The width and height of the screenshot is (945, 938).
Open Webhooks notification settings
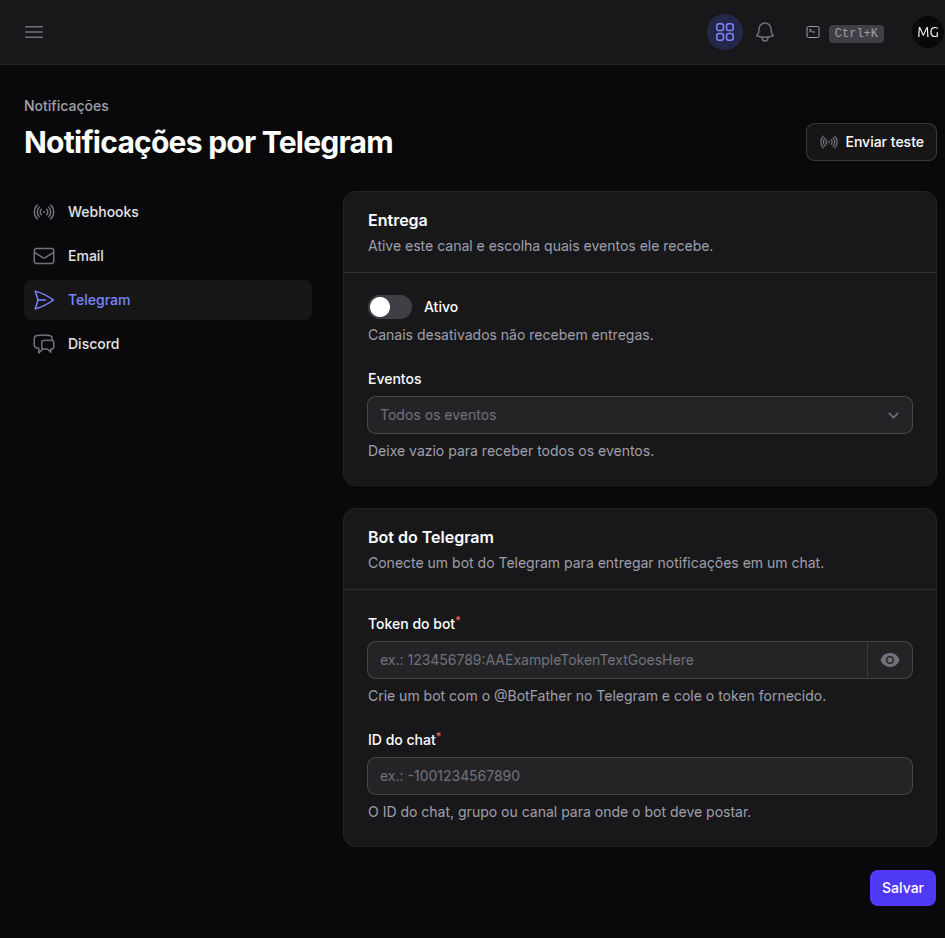coord(168,212)
